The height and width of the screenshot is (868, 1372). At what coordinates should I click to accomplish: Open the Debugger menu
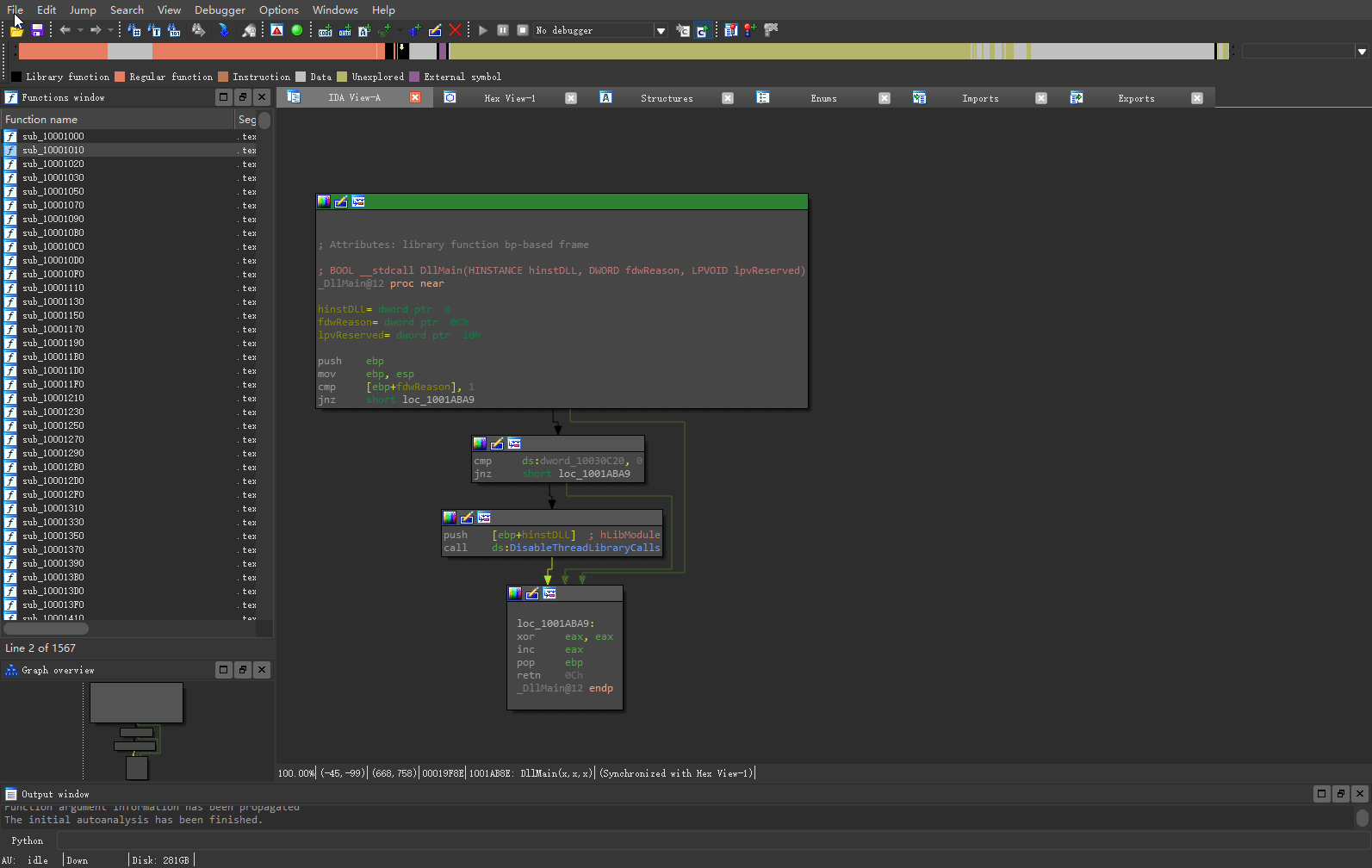coord(220,9)
